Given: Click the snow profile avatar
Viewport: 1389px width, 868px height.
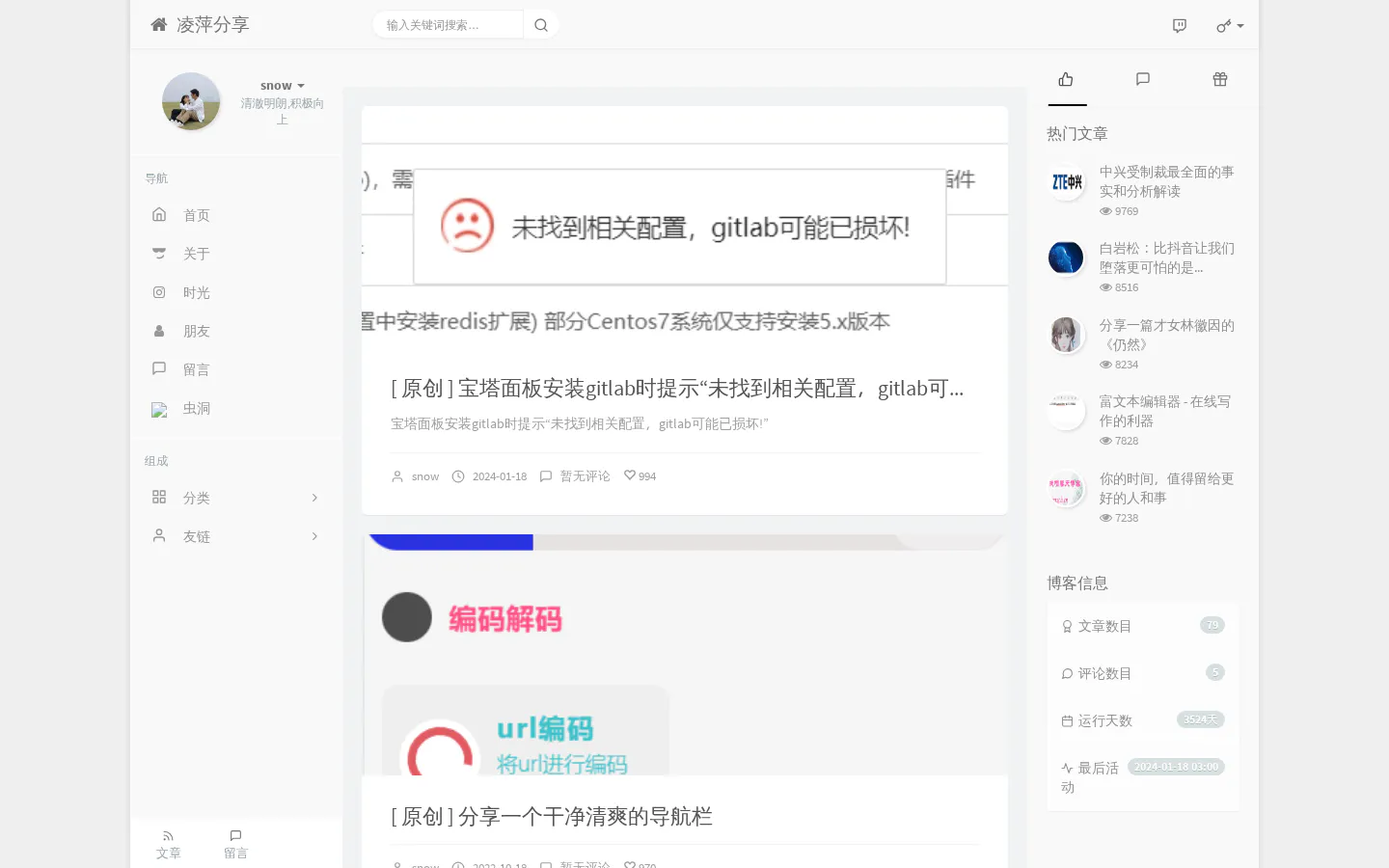Looking at the screenshot, I should [x=191, y=101].
